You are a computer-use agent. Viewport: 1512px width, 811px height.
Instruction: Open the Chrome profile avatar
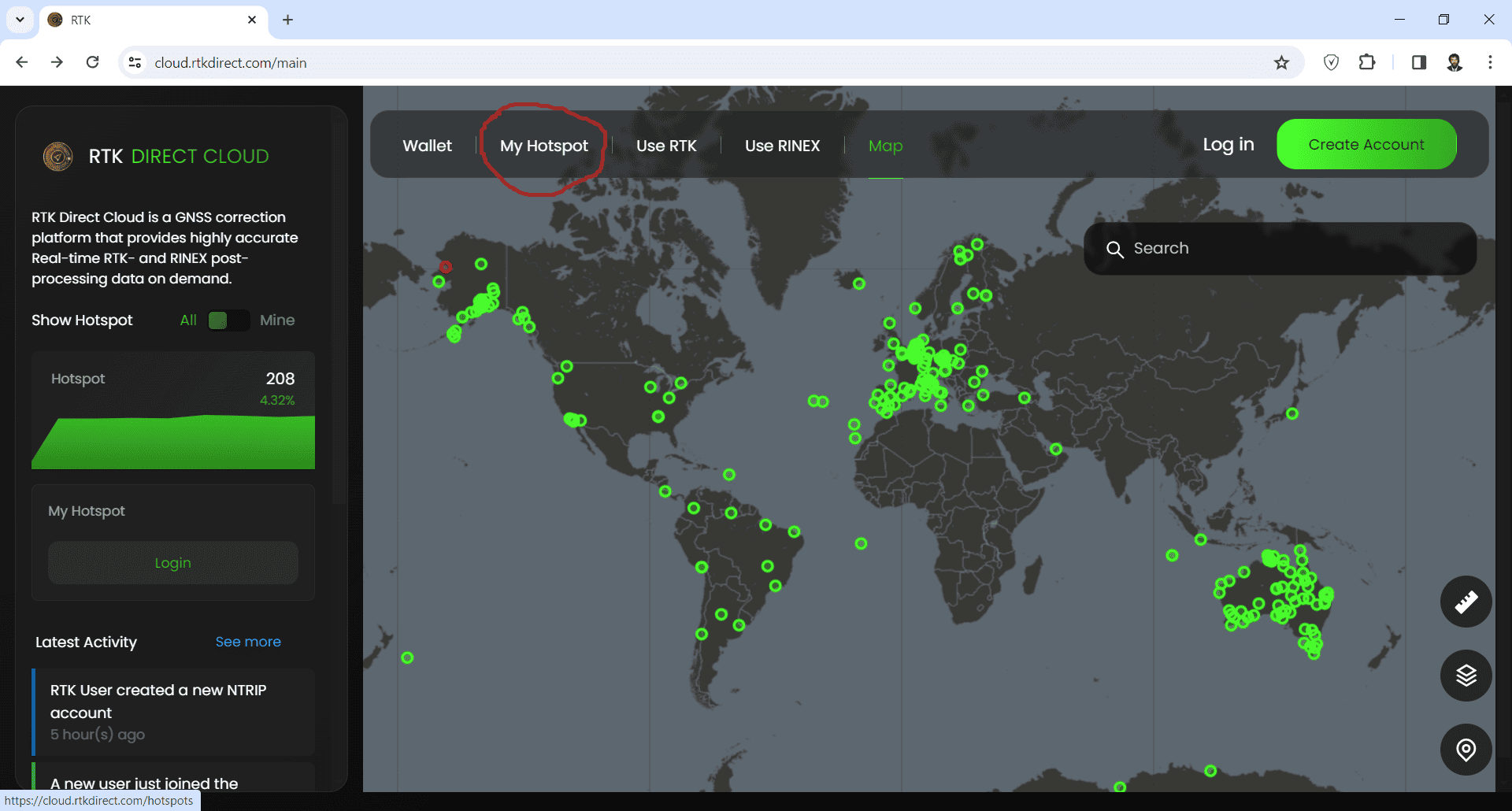click(x=1455, y=62)
